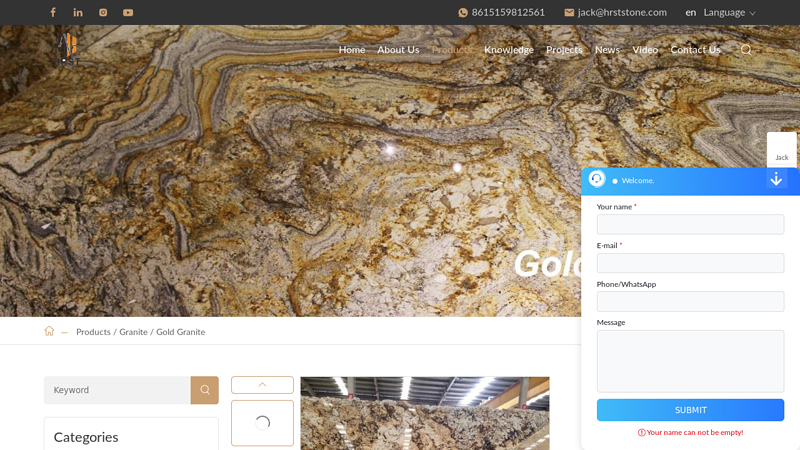This screenshot has height=450, width=800.
Task: Submit the chat form
Action: tap(690, 410)
